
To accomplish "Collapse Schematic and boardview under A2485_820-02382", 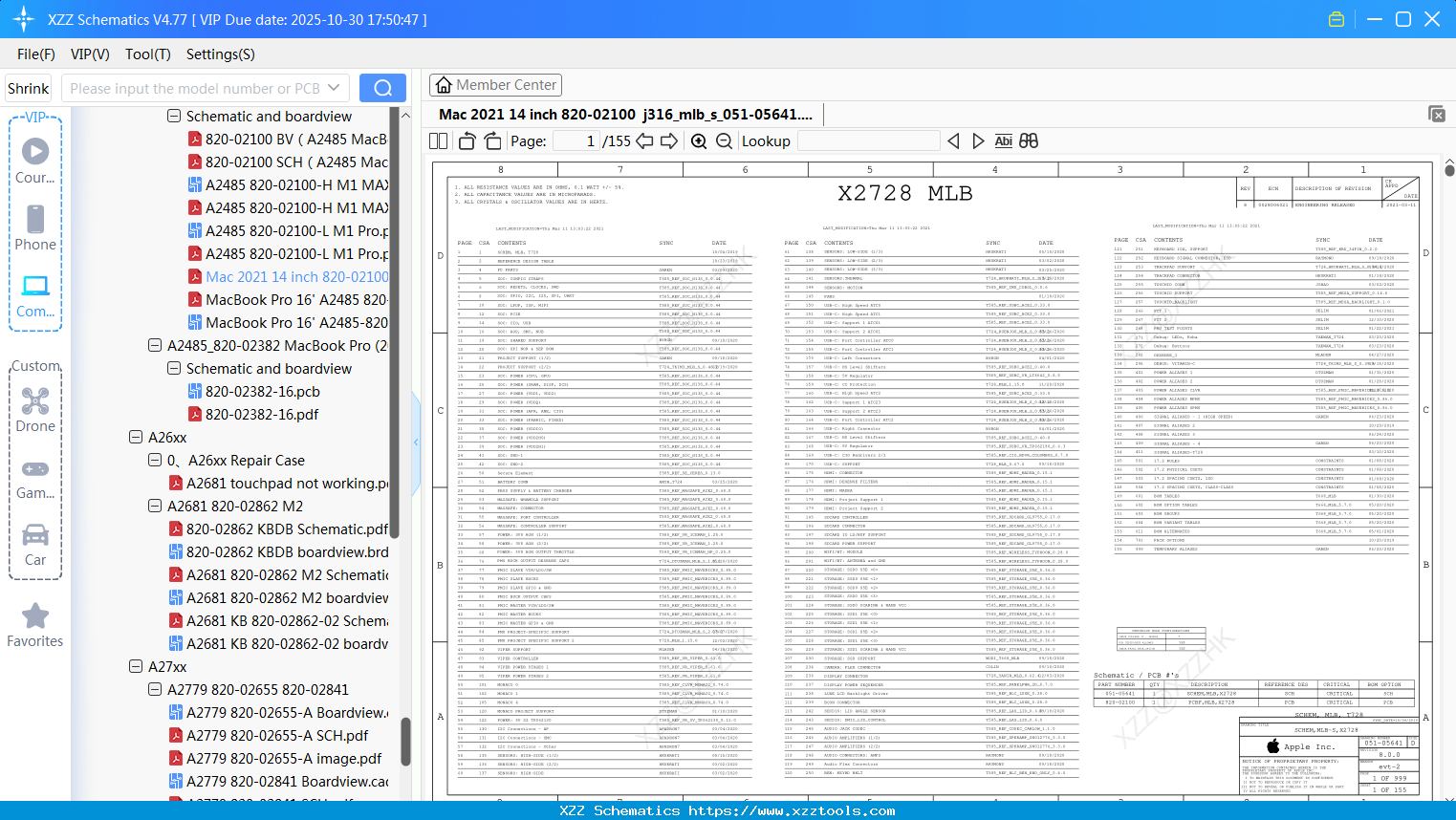I will (174, 368).
